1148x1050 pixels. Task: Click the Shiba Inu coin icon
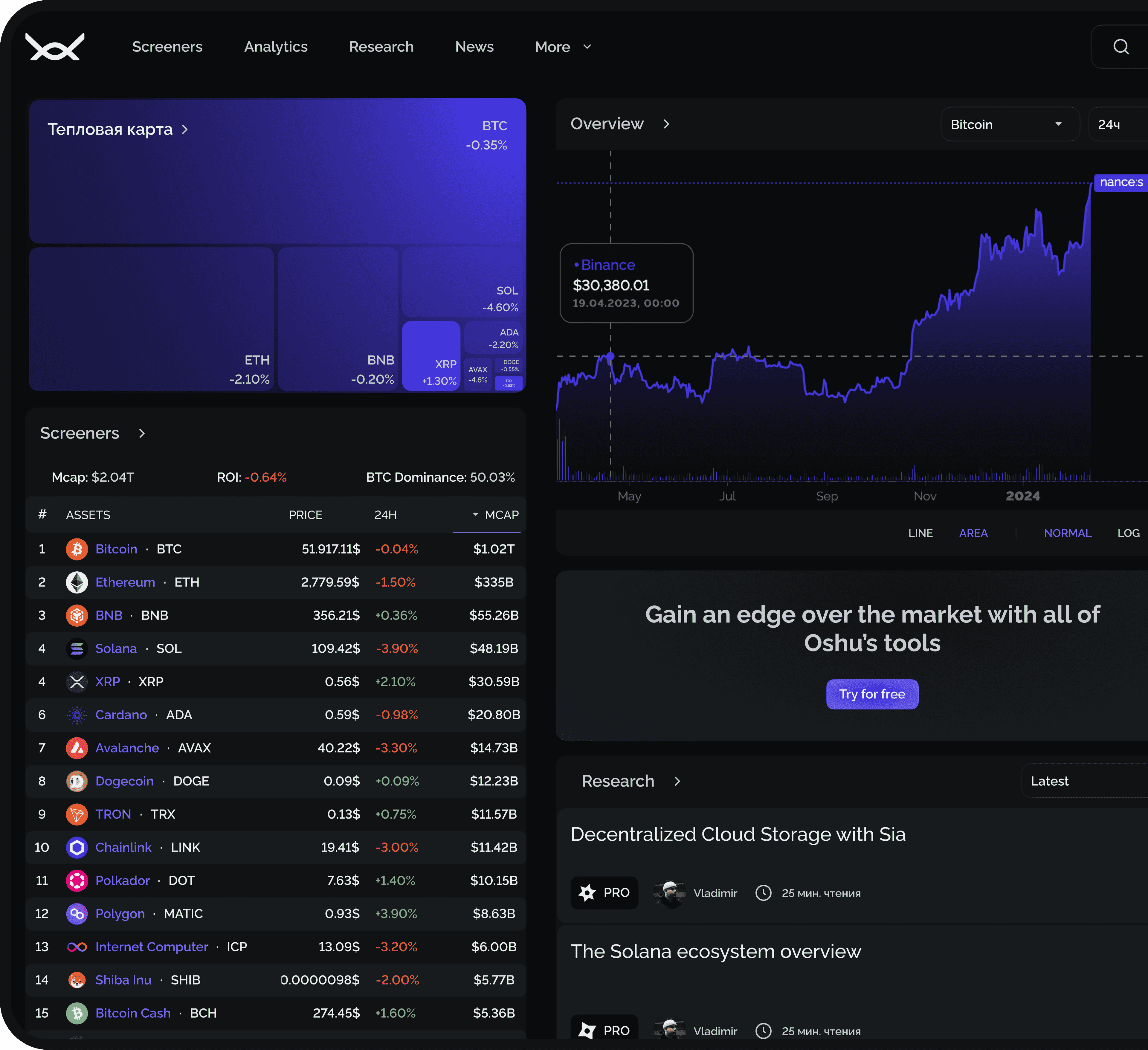77,980
